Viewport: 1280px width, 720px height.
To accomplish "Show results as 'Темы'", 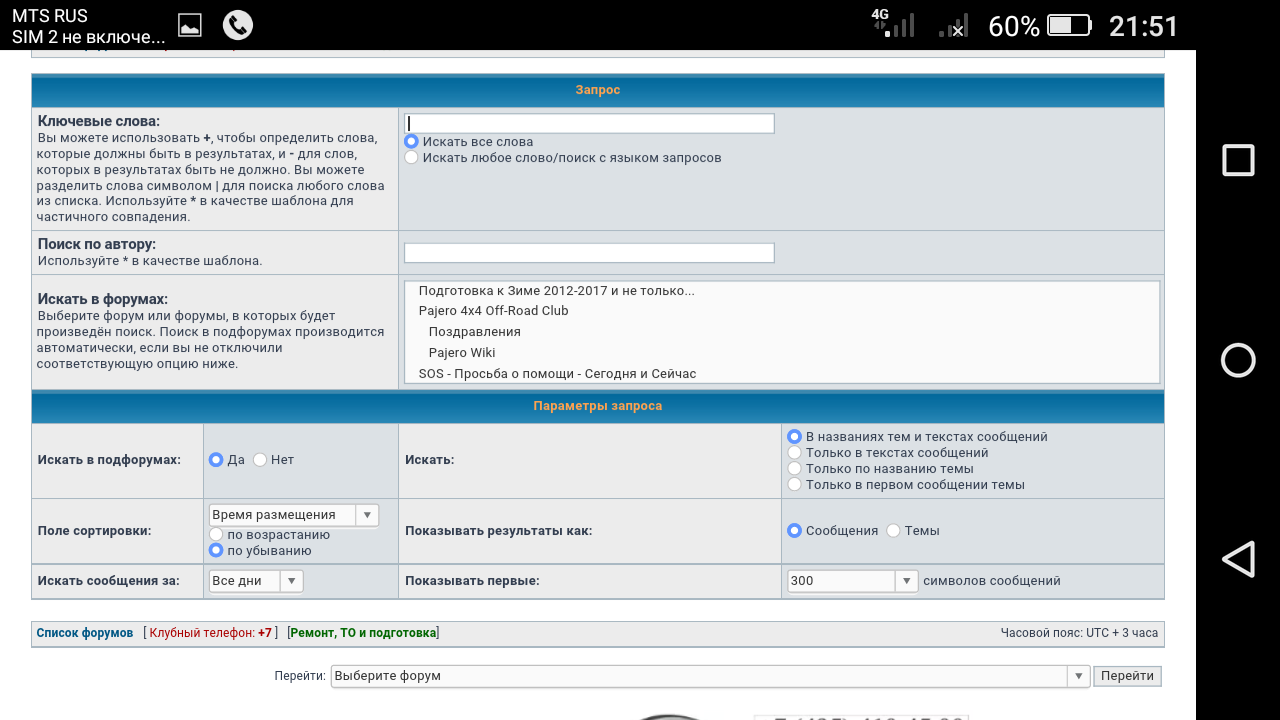I will (894, 531).
